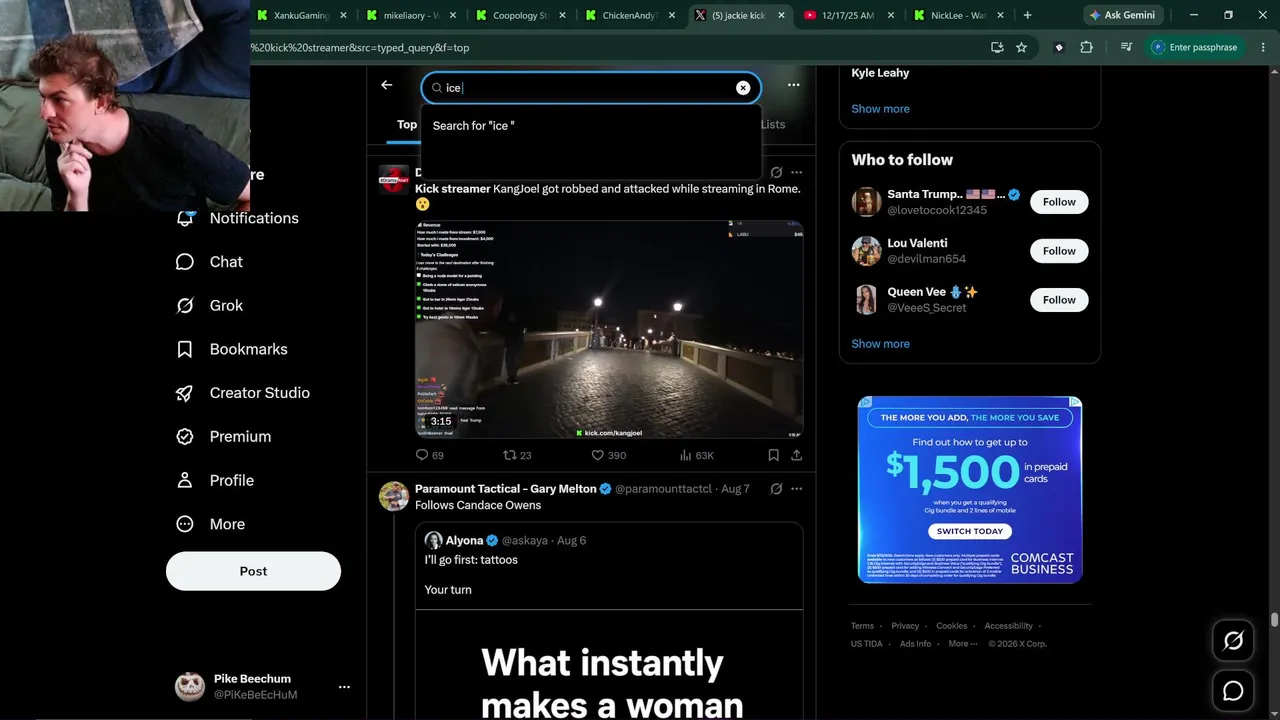
Task: Go back using the X back arrow
Action: [387, 85]
